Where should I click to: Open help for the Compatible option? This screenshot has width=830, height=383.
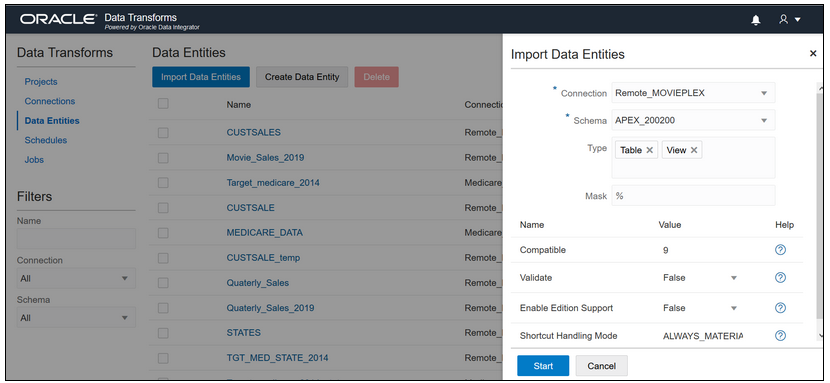click(780, 250)
